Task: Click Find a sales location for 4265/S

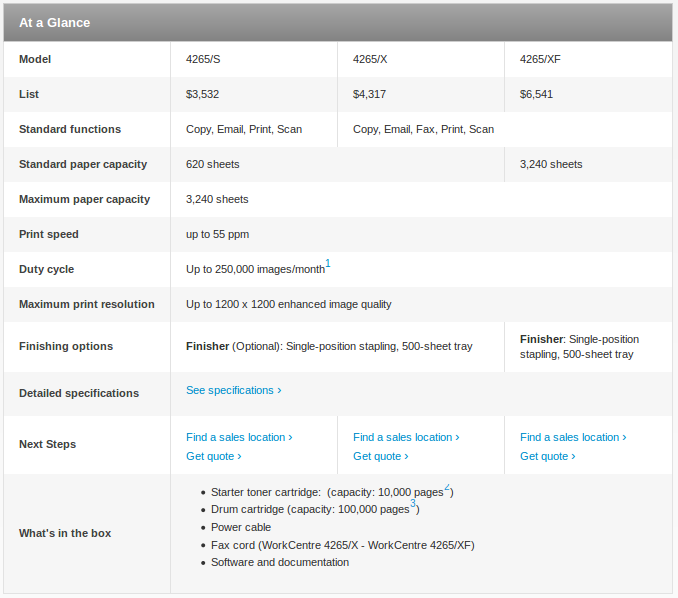Action: 239,437
